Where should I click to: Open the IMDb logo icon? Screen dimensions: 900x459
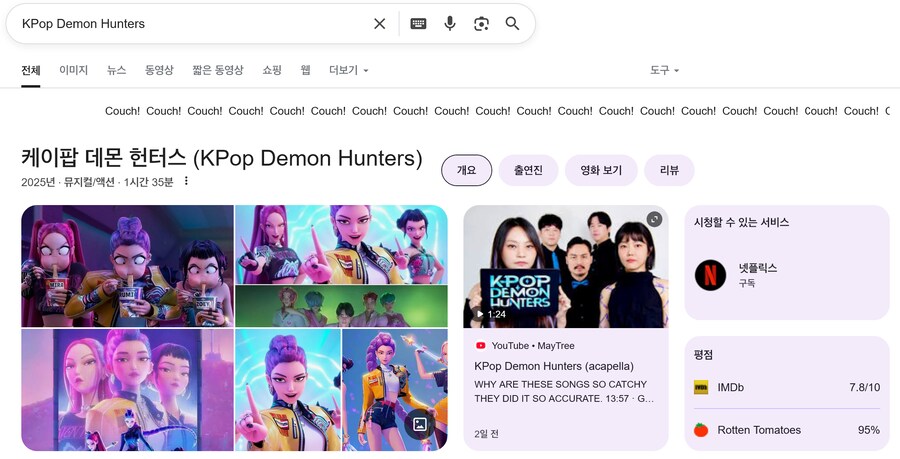point(701,387)
